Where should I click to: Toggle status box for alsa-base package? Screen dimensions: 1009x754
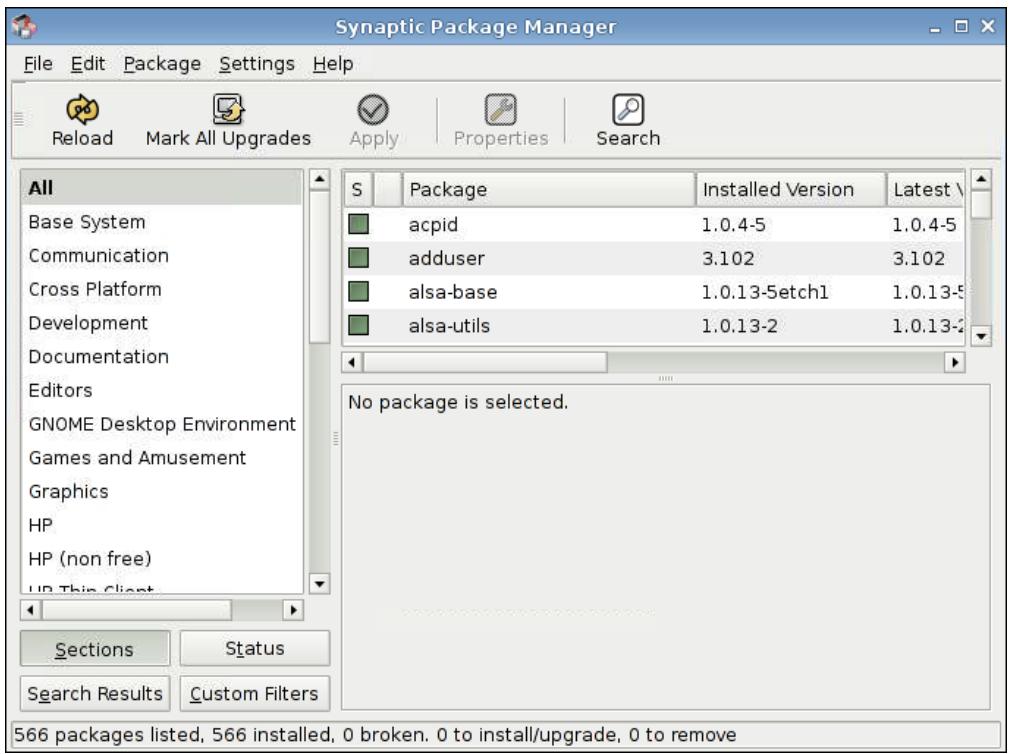point(358,291)
